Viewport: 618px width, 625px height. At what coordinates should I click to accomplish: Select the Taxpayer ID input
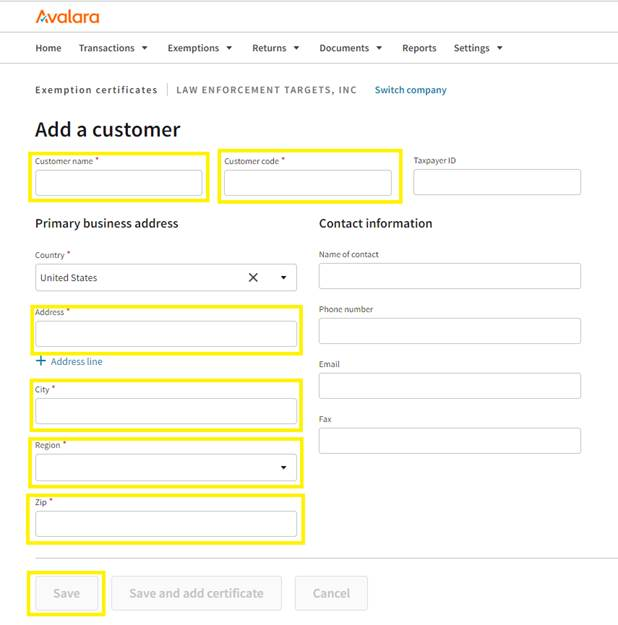pos(496,182)
